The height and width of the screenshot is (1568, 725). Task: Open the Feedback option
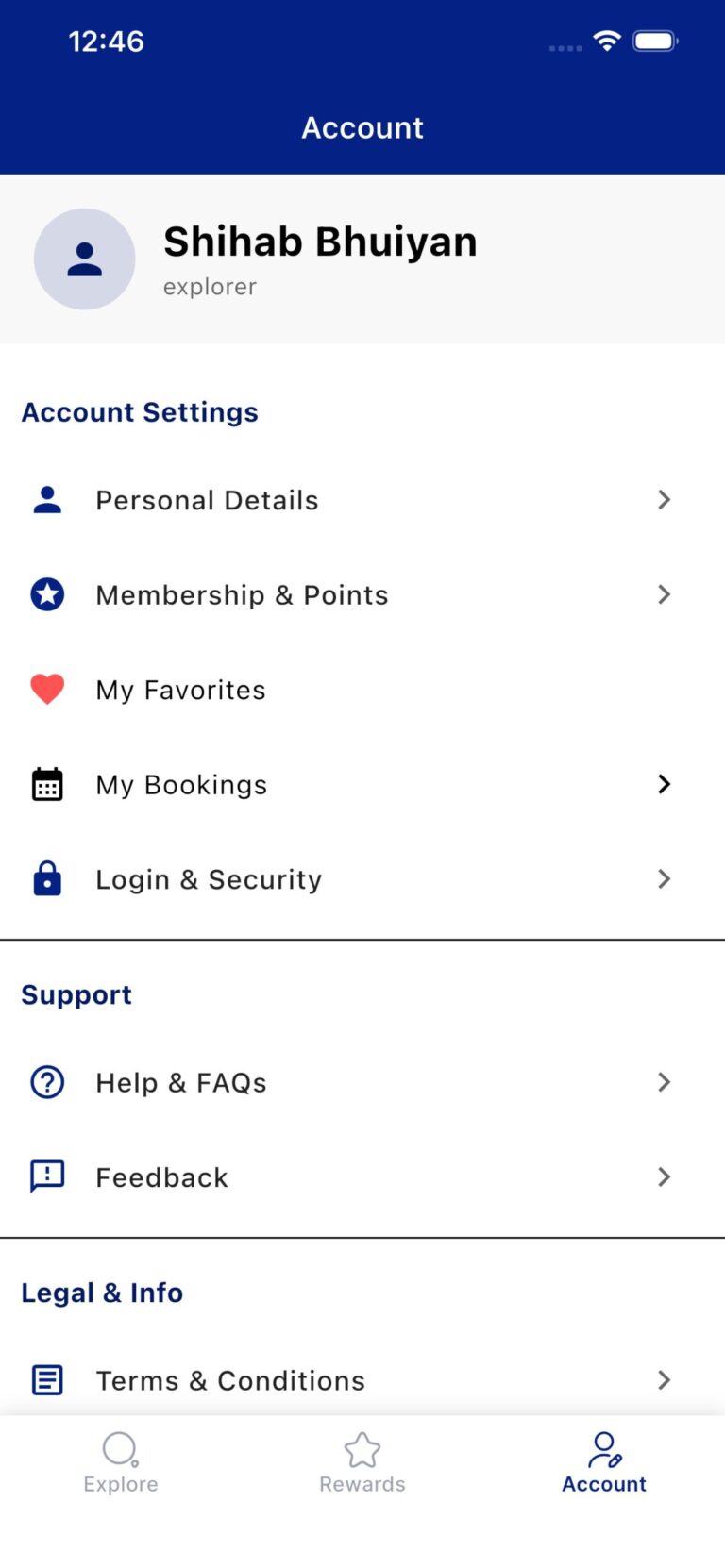162,1177
